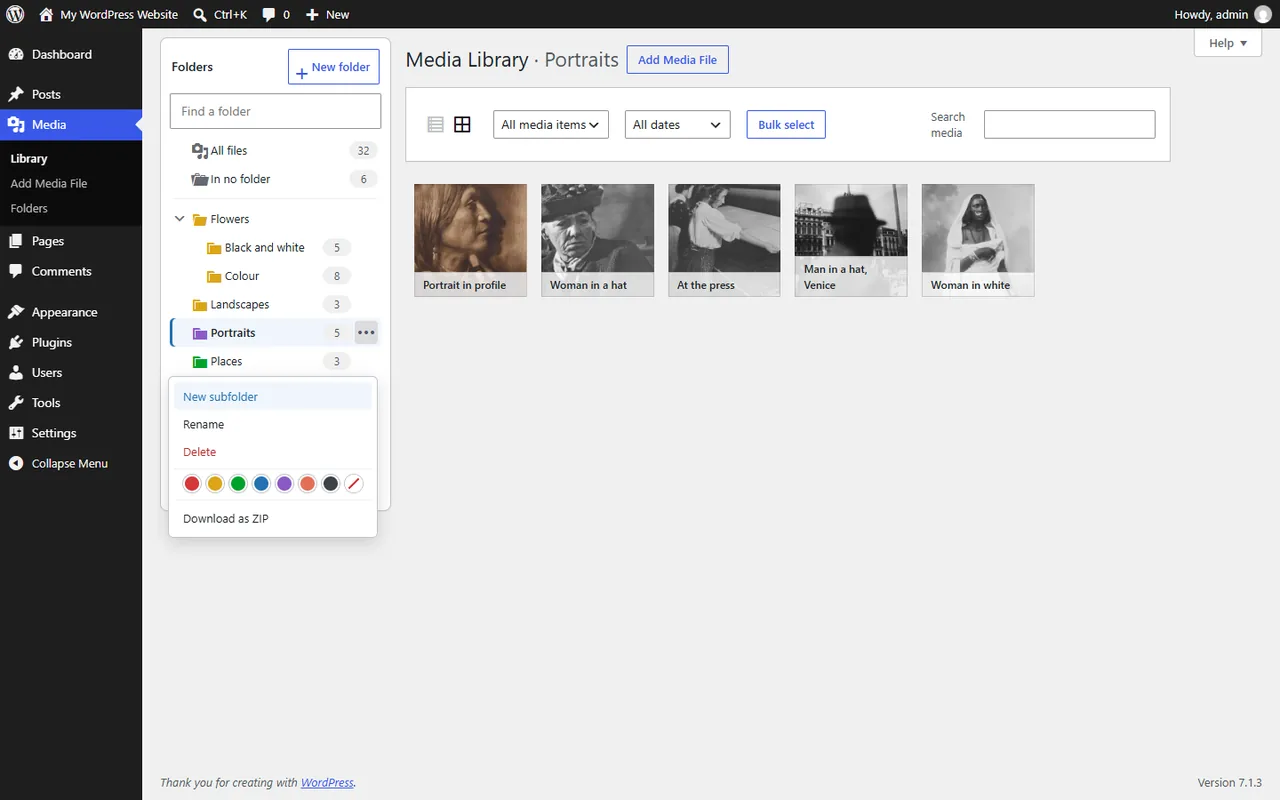Screen dimensions: 1280x800
Task: Pick the green folder color
Action: tap(238, 484)
